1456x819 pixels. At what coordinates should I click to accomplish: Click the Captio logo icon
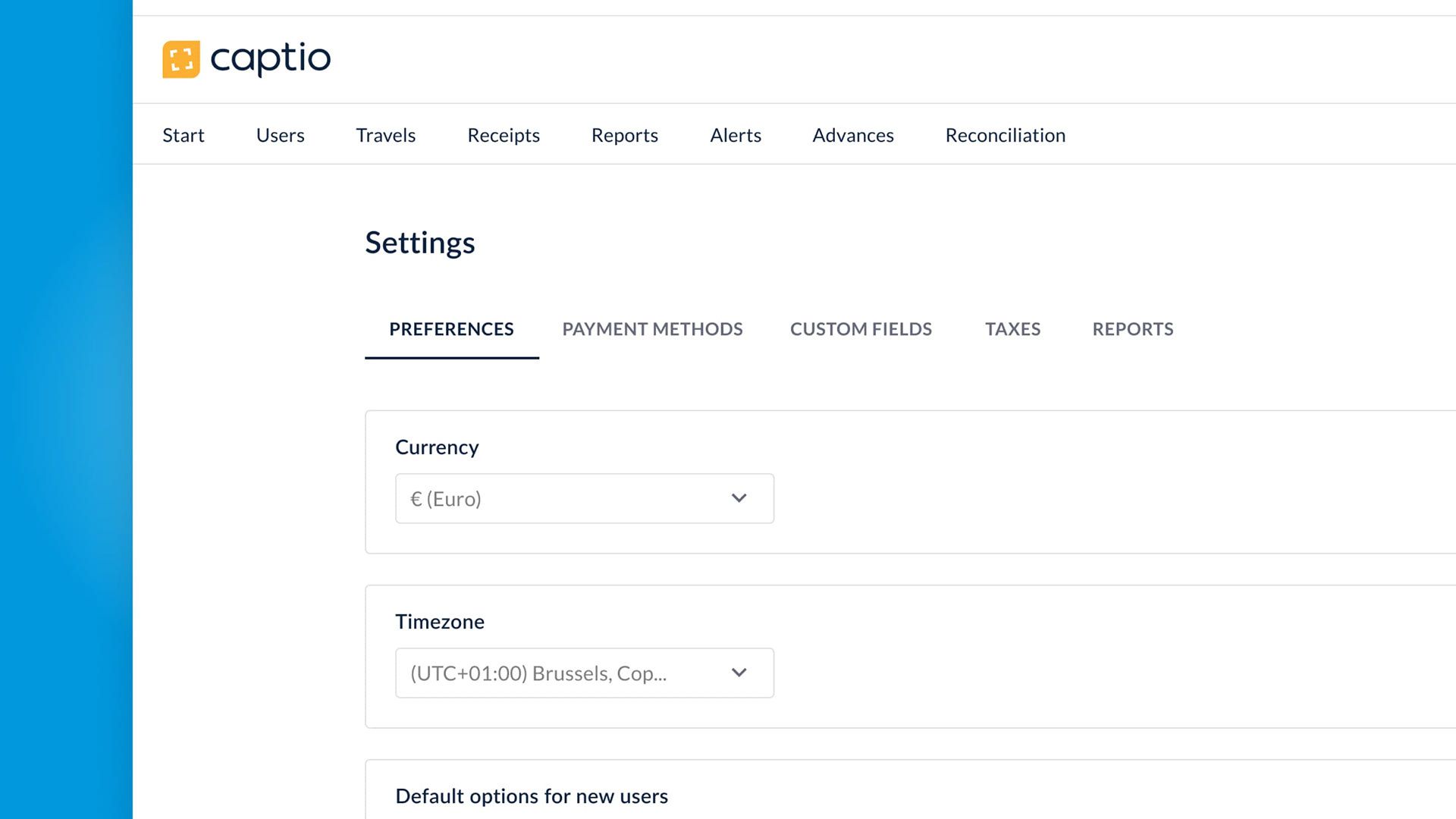(x=181, y=59)
